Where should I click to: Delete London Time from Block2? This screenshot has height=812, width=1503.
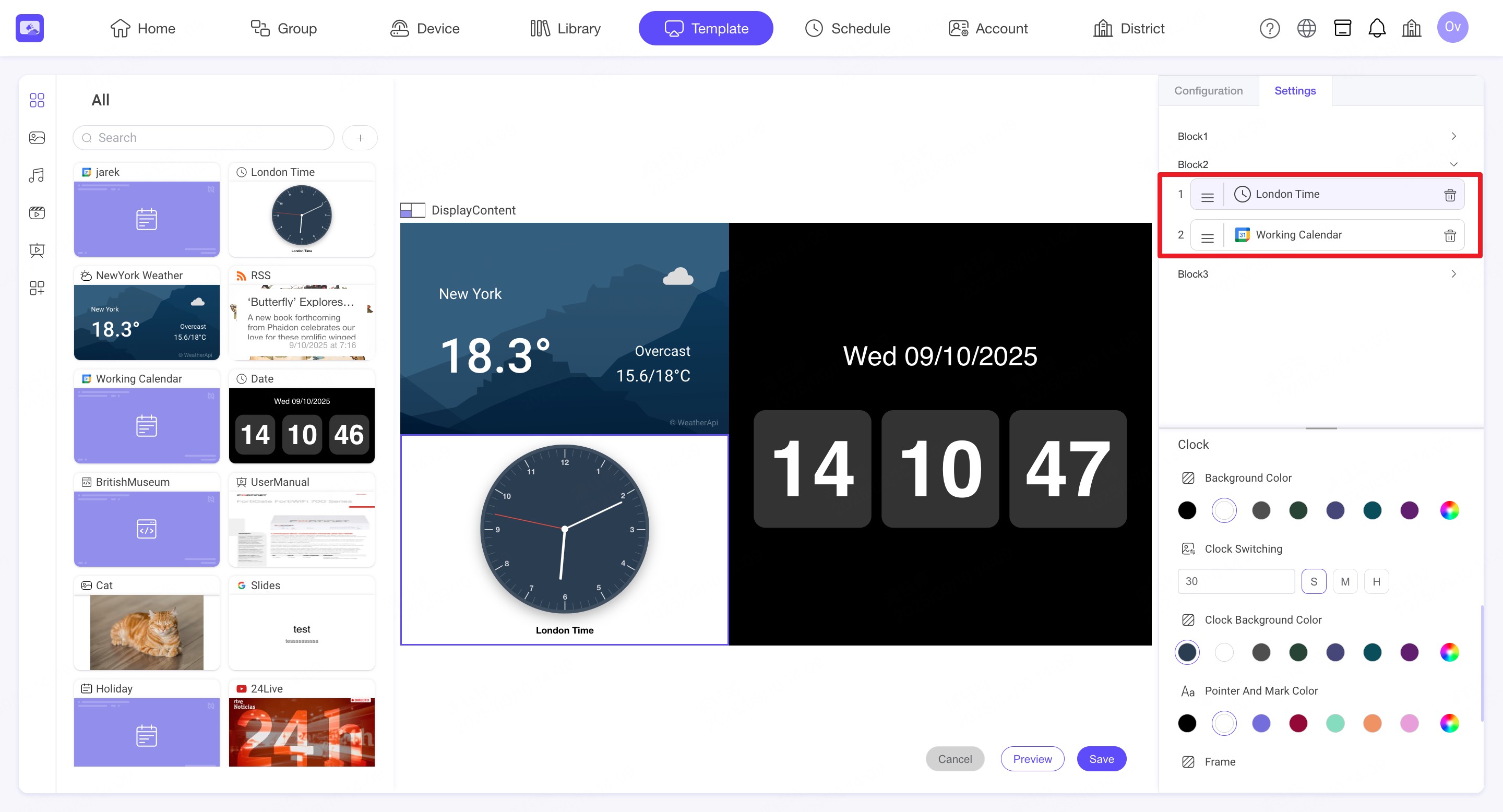pyautogui.click(x=1449, y=195)
